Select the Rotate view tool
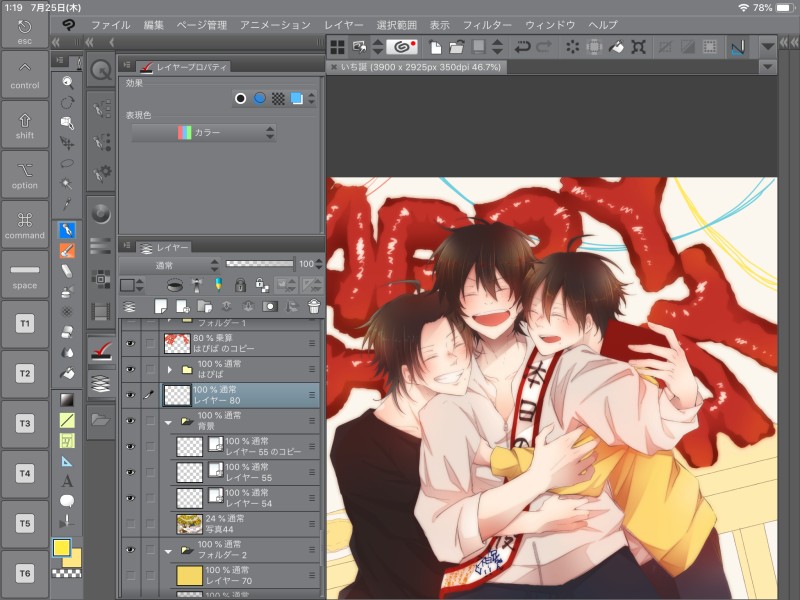 pos(67,103)
